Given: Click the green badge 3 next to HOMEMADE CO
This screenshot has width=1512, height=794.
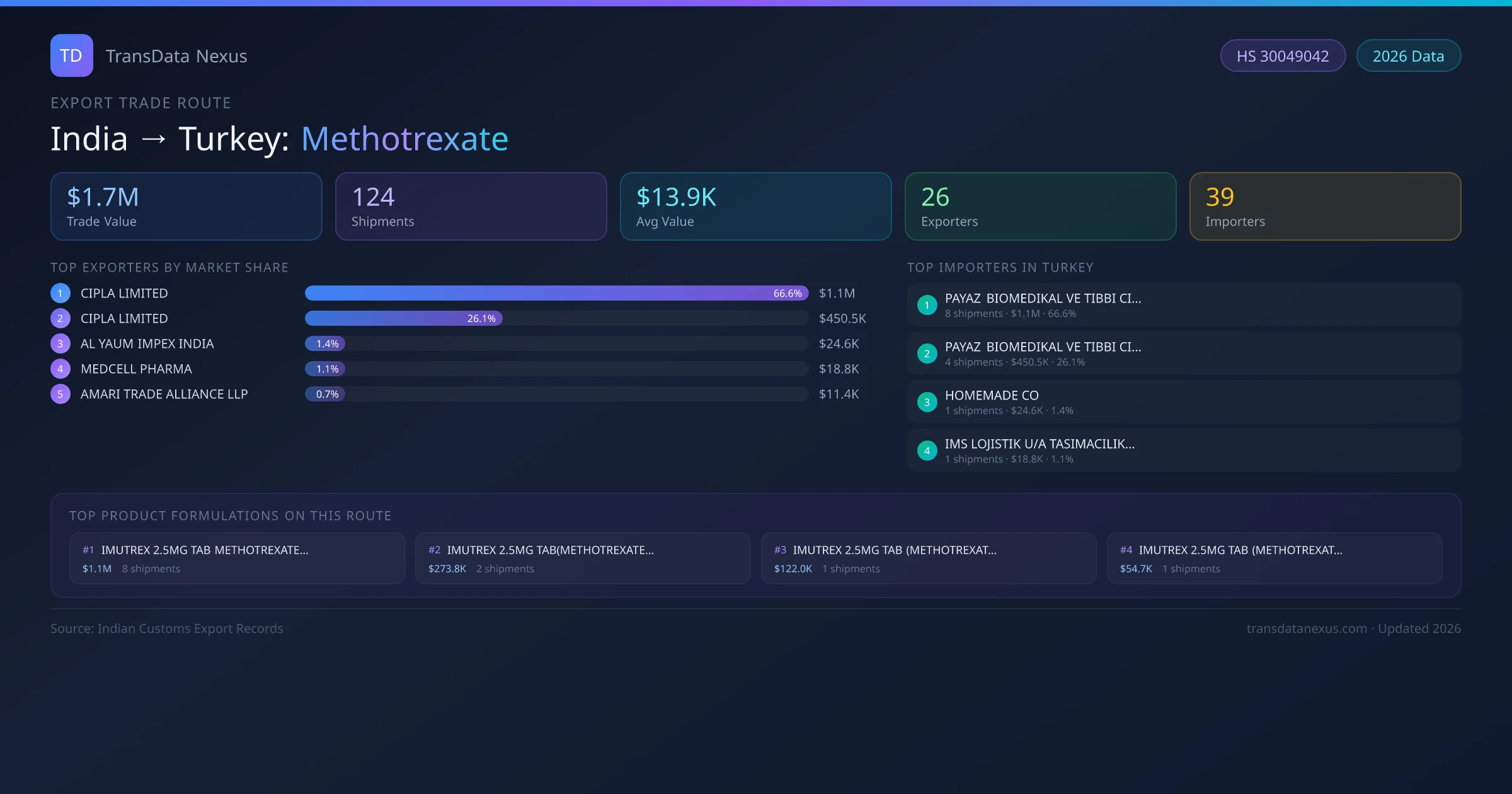Looking at the screenshot, I should tap(927, 401).
